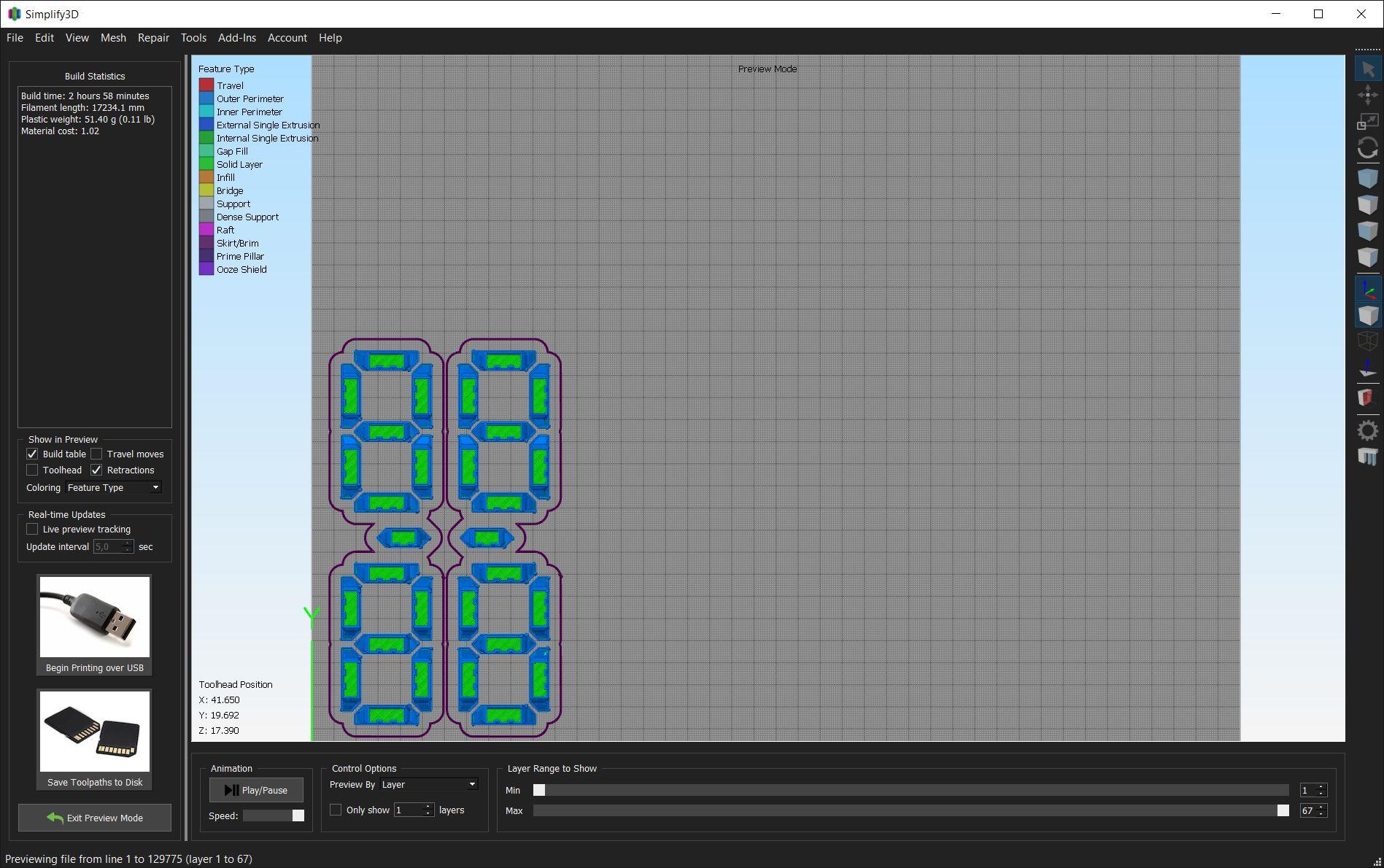Open process settings gear icon

[1367, 430]
